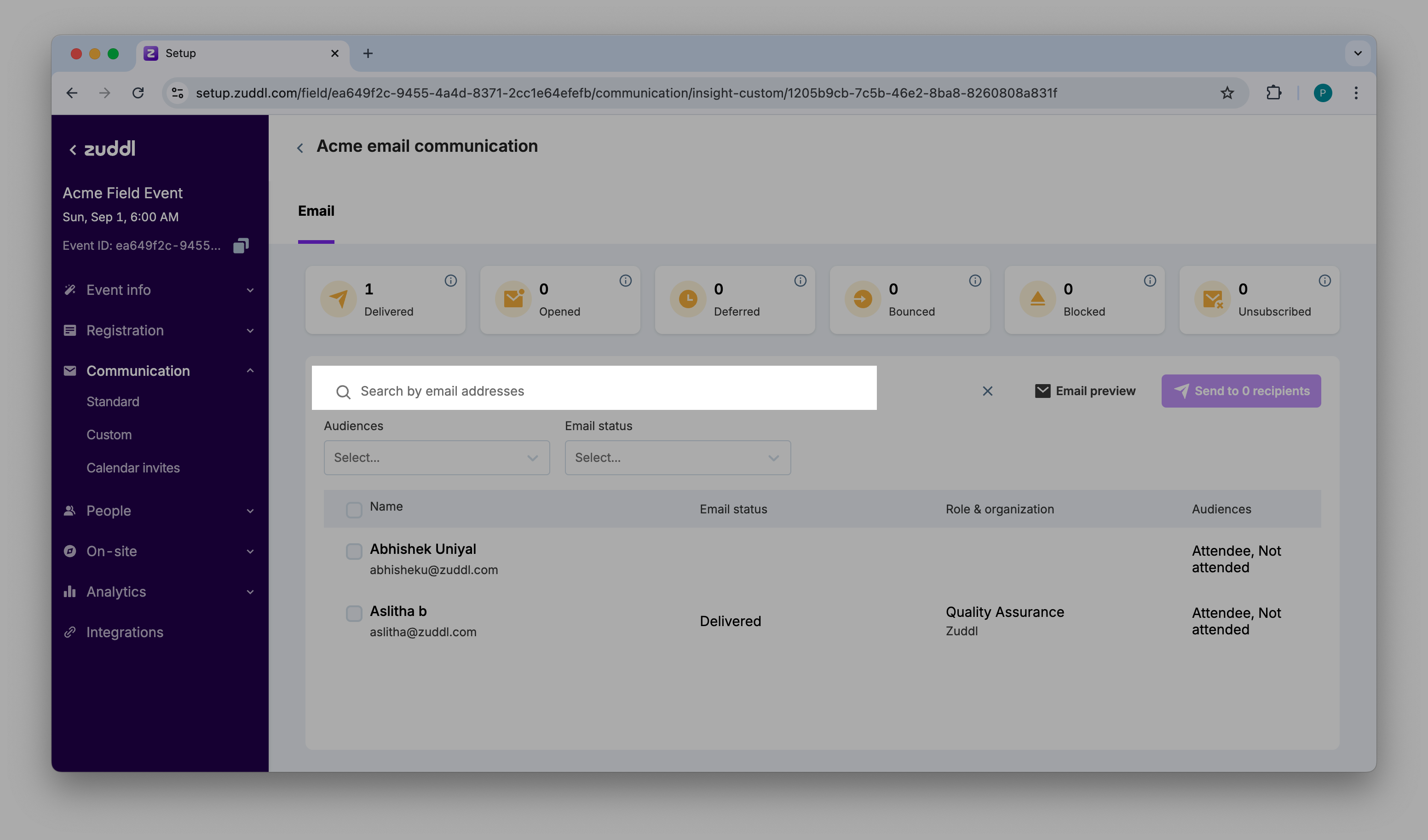Click the Search by email addresses field
Viewport: 1428px width, 840px height.
pyautogui.click(x=594, y=391)
